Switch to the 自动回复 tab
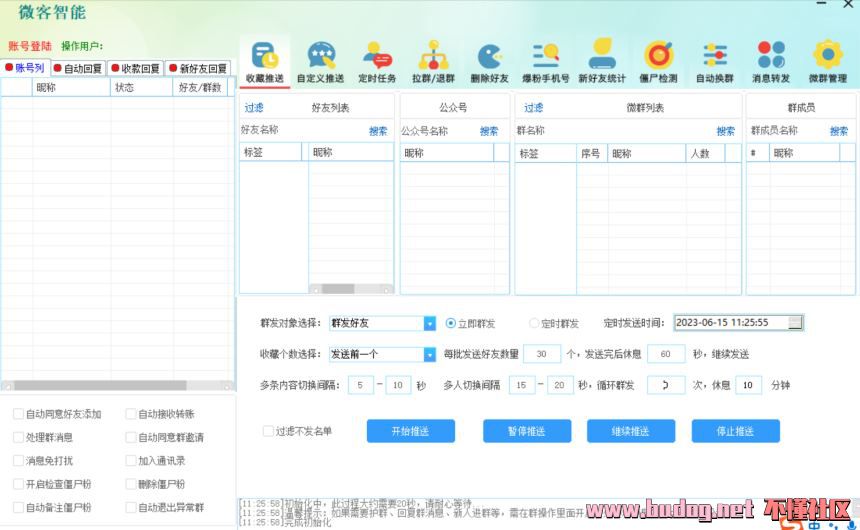Viewport: 860px width, 530px height. point(78,68)
